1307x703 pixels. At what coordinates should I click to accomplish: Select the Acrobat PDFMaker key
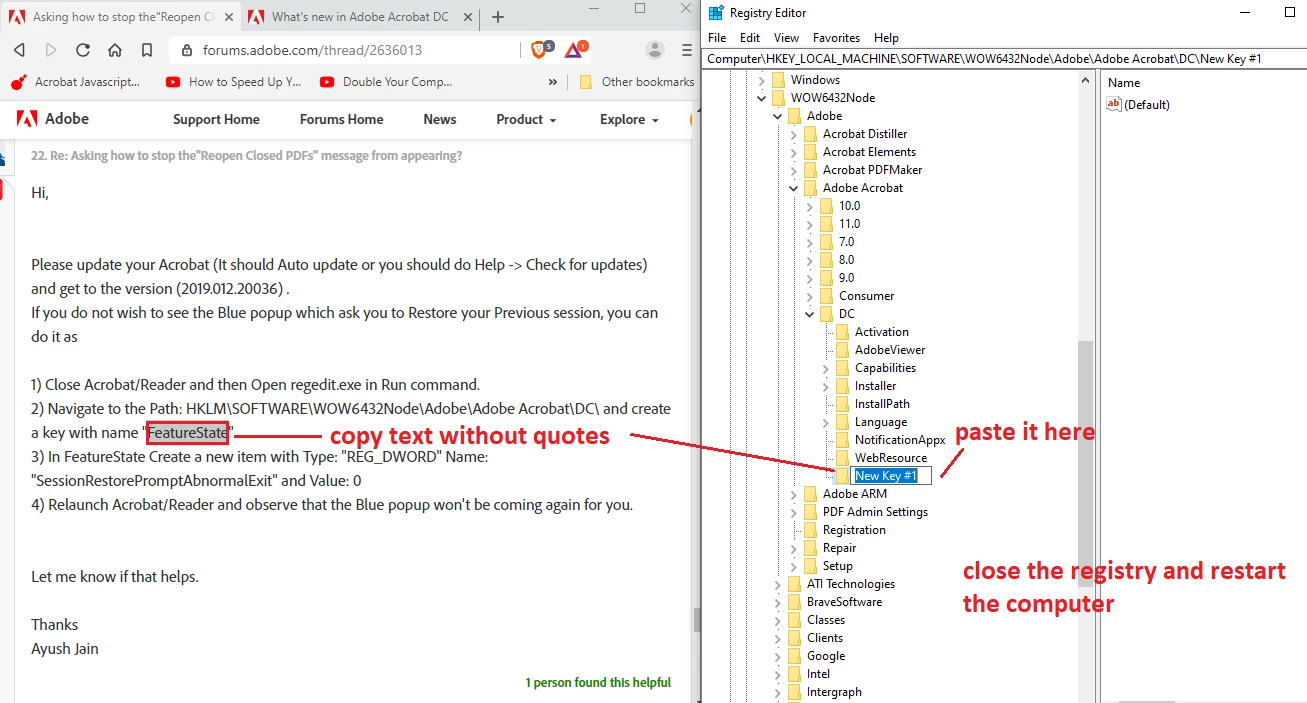tap(872, 170)
